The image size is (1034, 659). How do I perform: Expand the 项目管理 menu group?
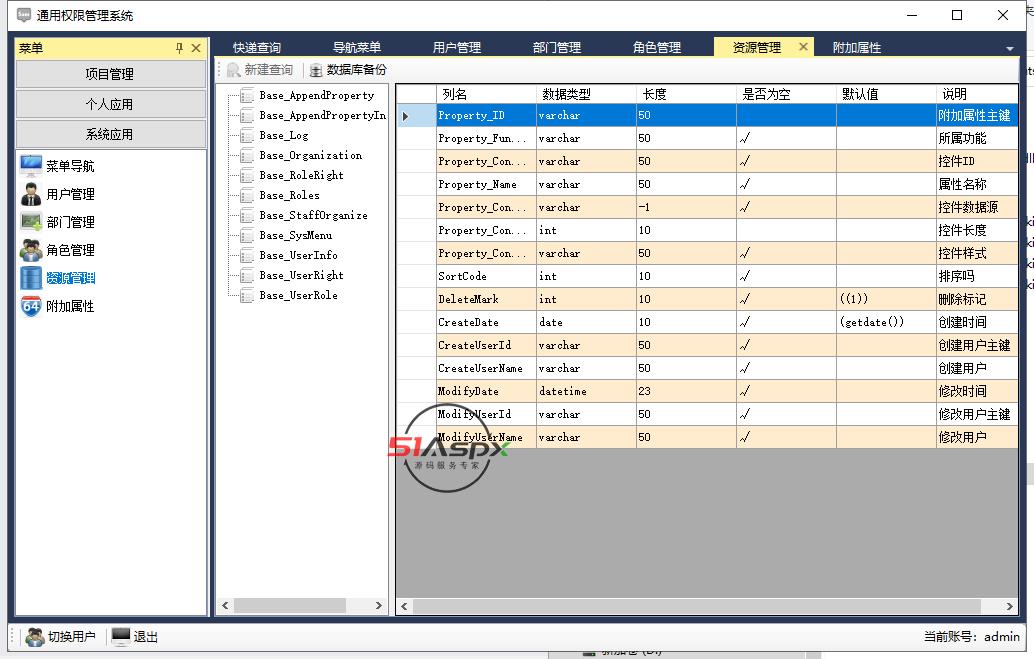pyautogui.click(x=110, y=74)
